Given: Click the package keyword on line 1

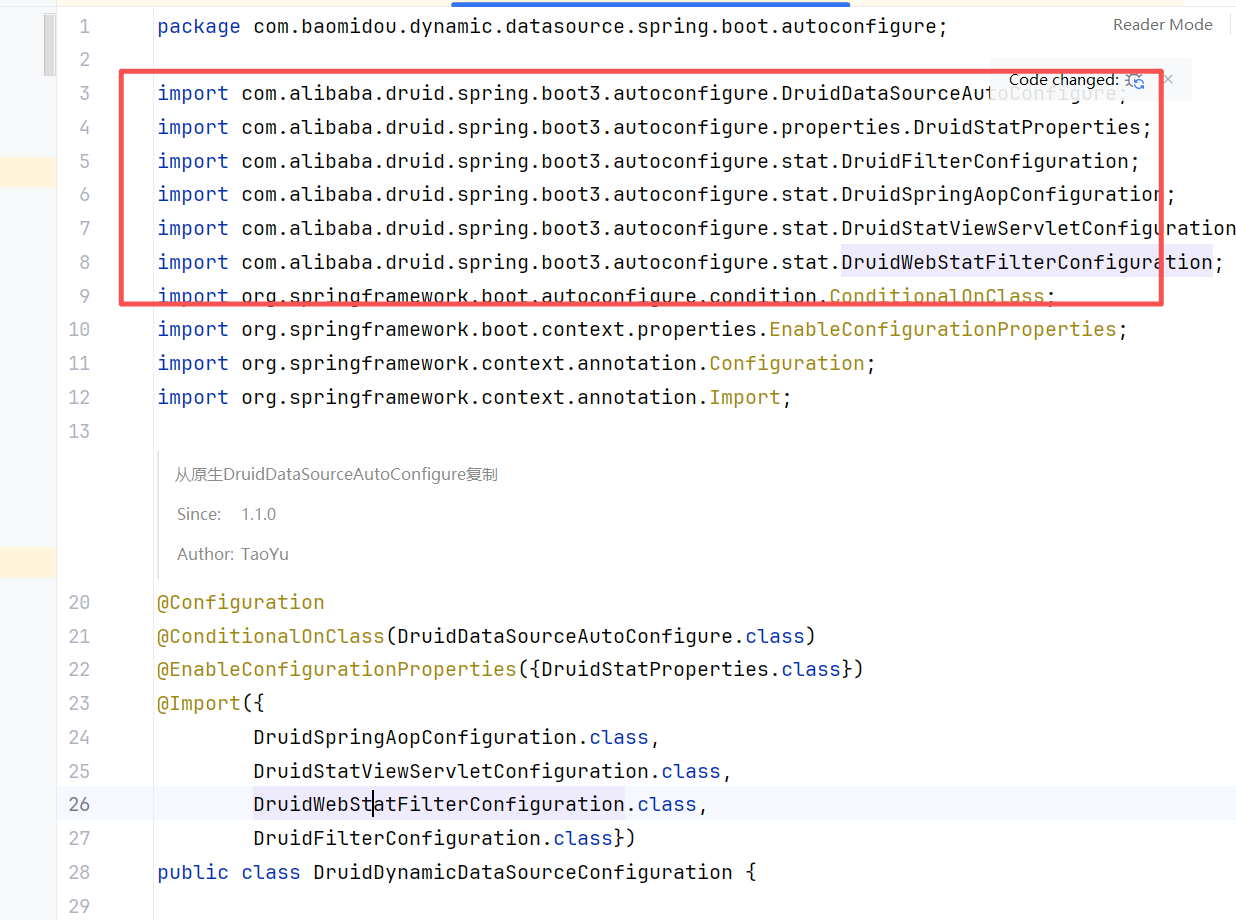Looking at the screenshot, I should (199, 27).
